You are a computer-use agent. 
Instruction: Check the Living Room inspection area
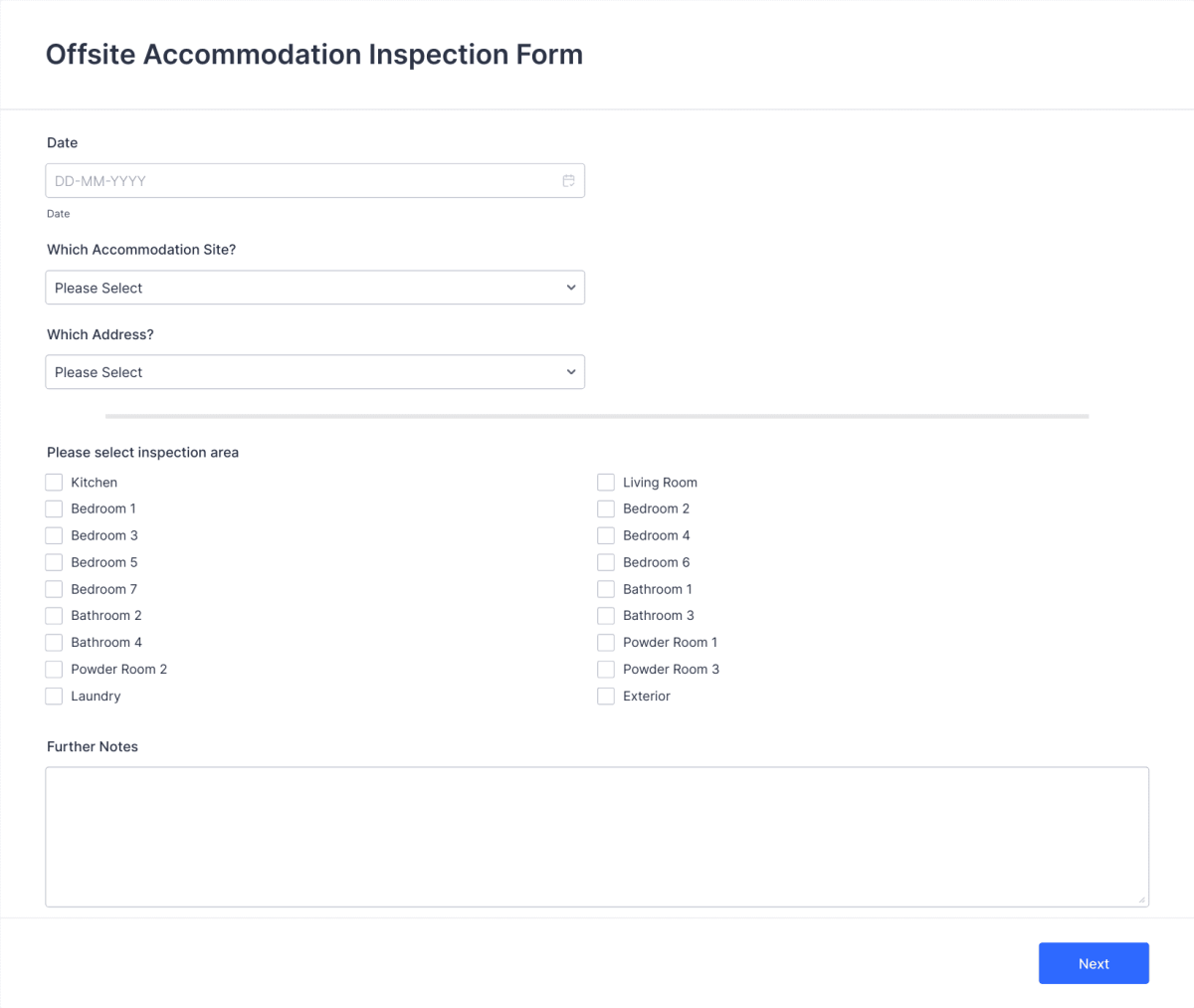[606, 482]
